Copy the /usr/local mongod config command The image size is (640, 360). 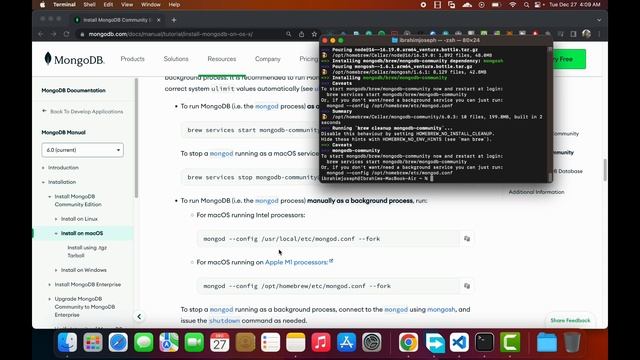(467, 238)
